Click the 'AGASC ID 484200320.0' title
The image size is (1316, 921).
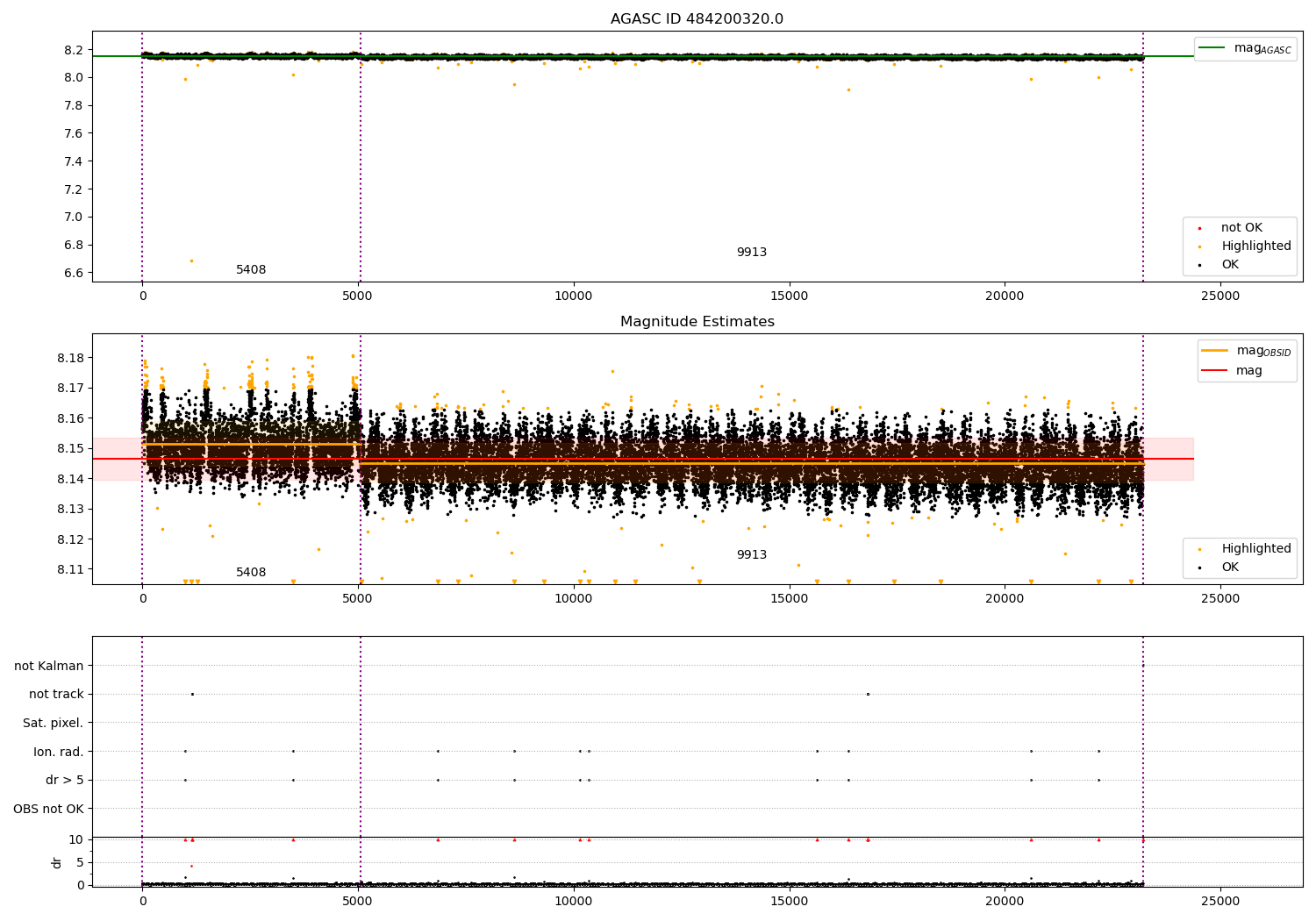point(697,19)
